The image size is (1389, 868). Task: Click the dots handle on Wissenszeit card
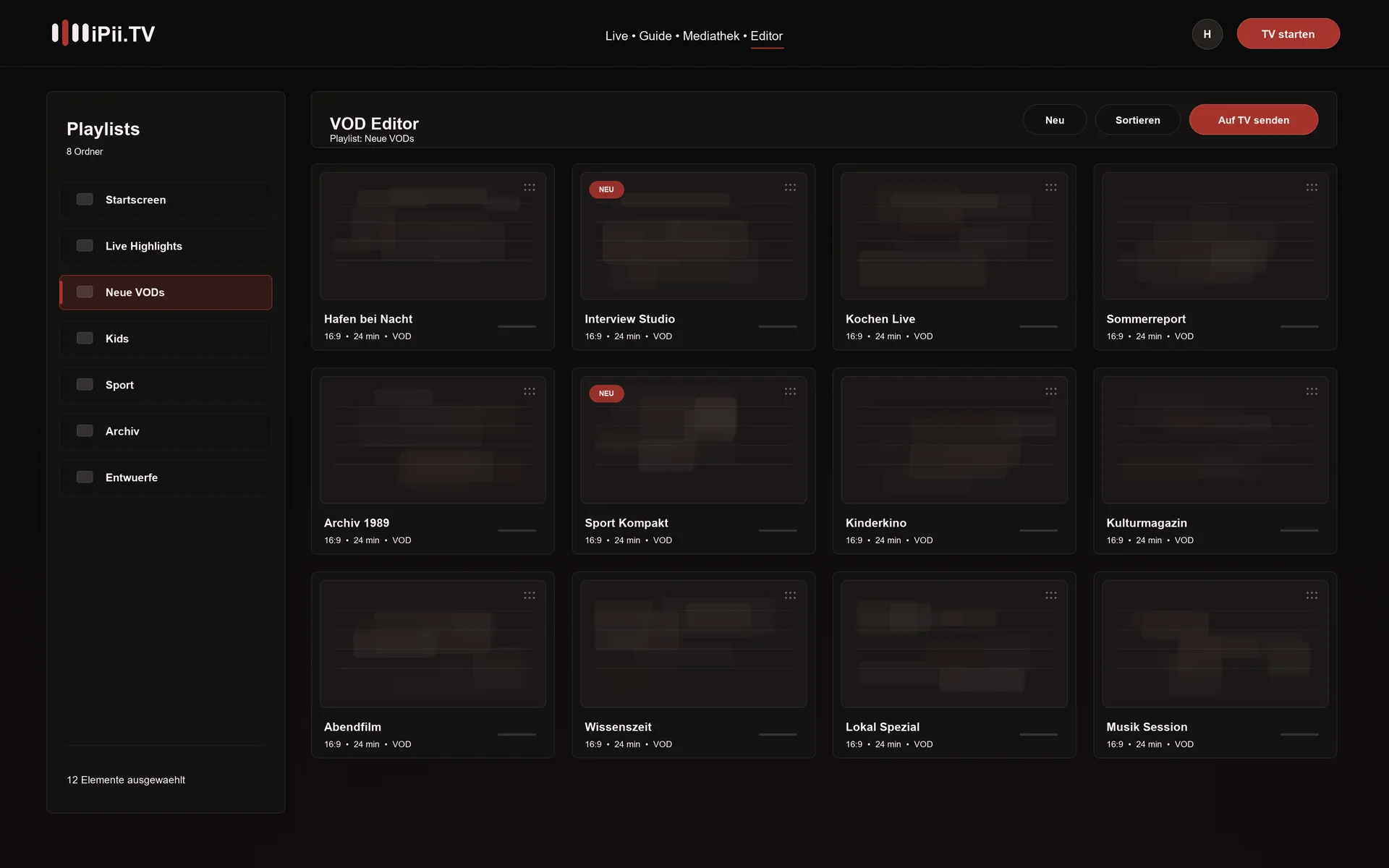(790, 595)
